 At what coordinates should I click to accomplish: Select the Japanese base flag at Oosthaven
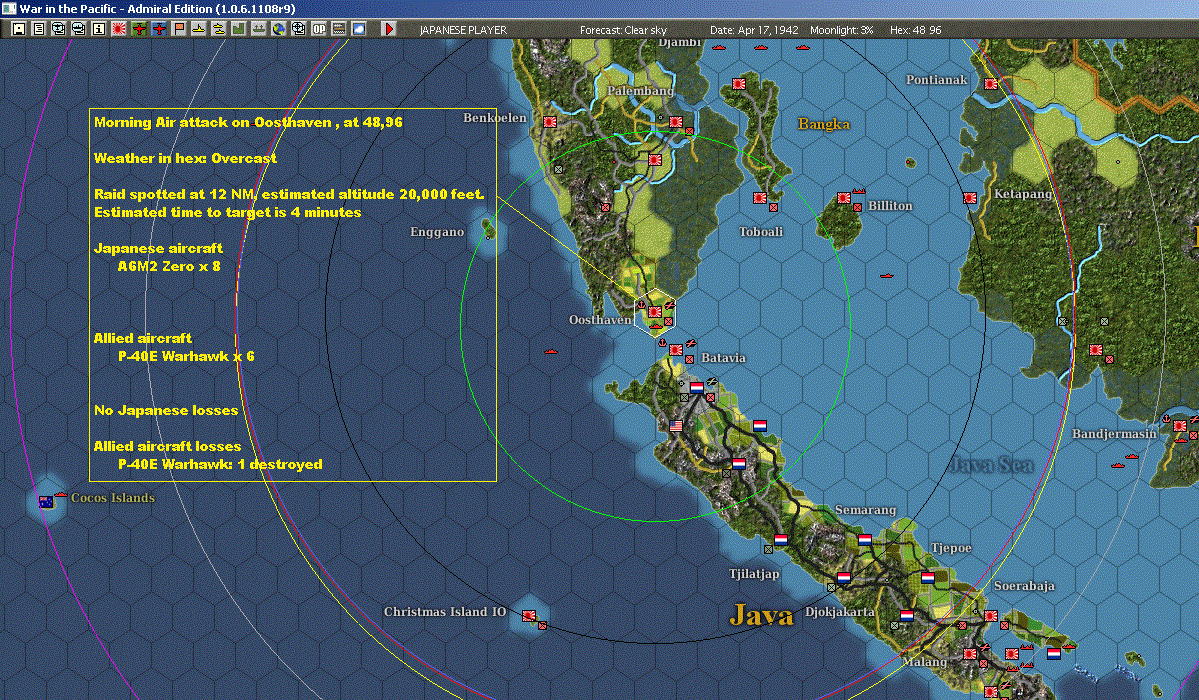tap(655, 311)
